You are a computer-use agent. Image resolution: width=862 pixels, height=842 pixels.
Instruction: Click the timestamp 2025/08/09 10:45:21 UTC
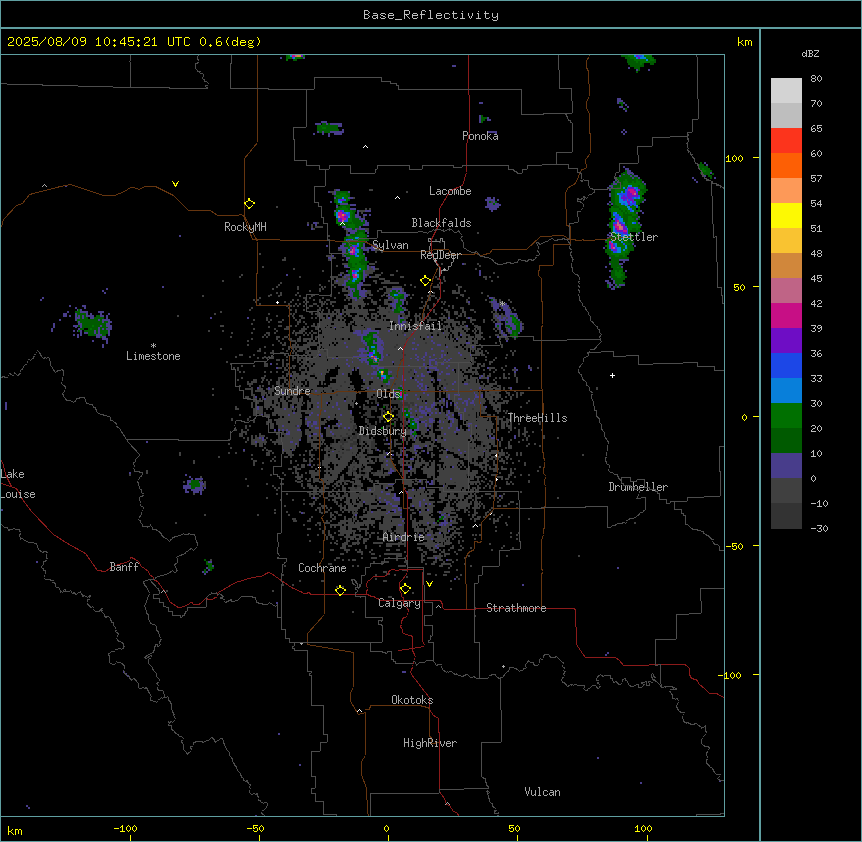tap(98, 42)
